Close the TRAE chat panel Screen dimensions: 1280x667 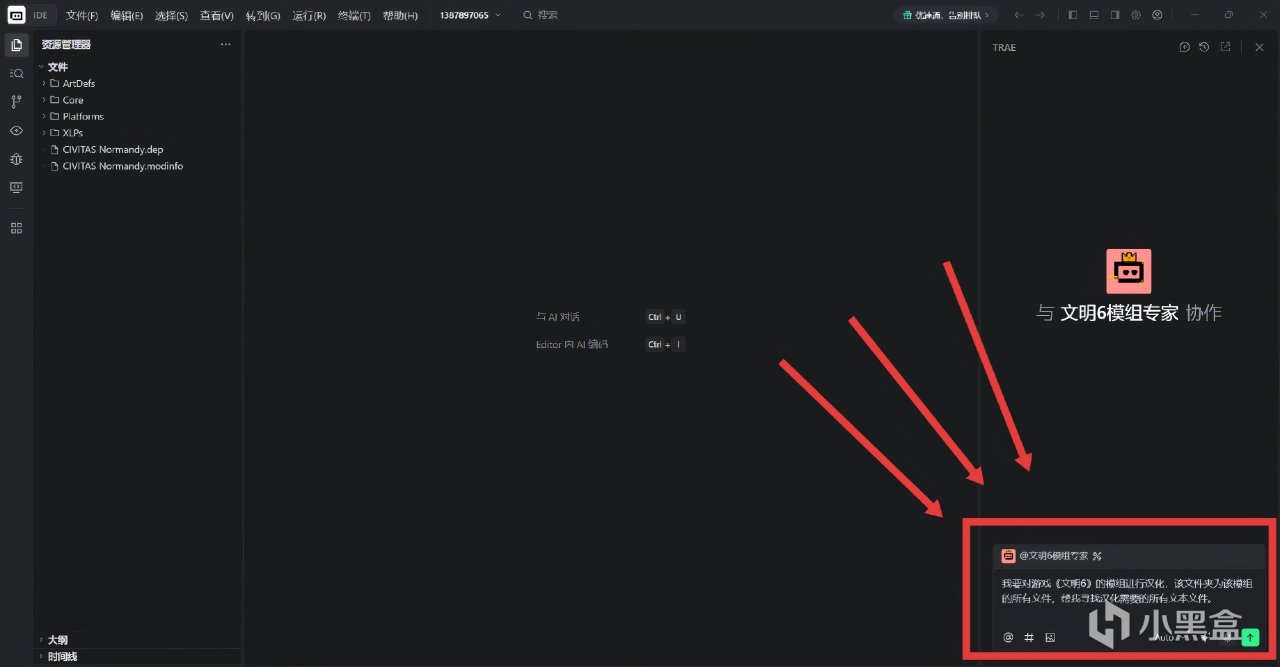[1259, 47]
